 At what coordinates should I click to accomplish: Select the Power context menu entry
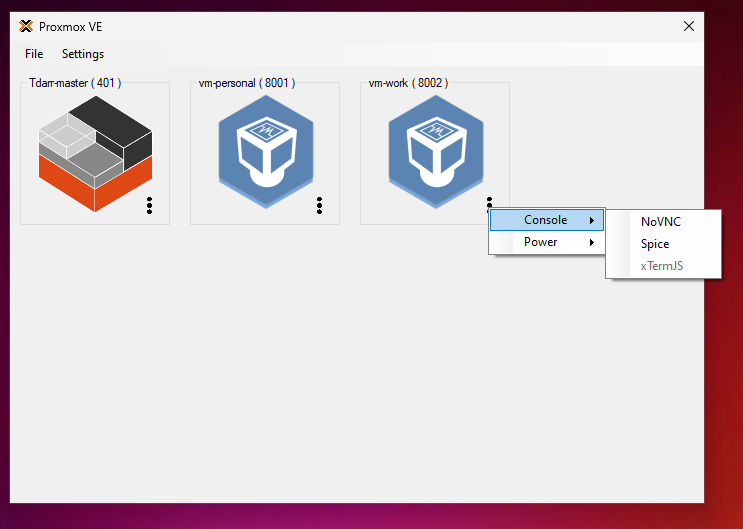[x=547, y=242]
